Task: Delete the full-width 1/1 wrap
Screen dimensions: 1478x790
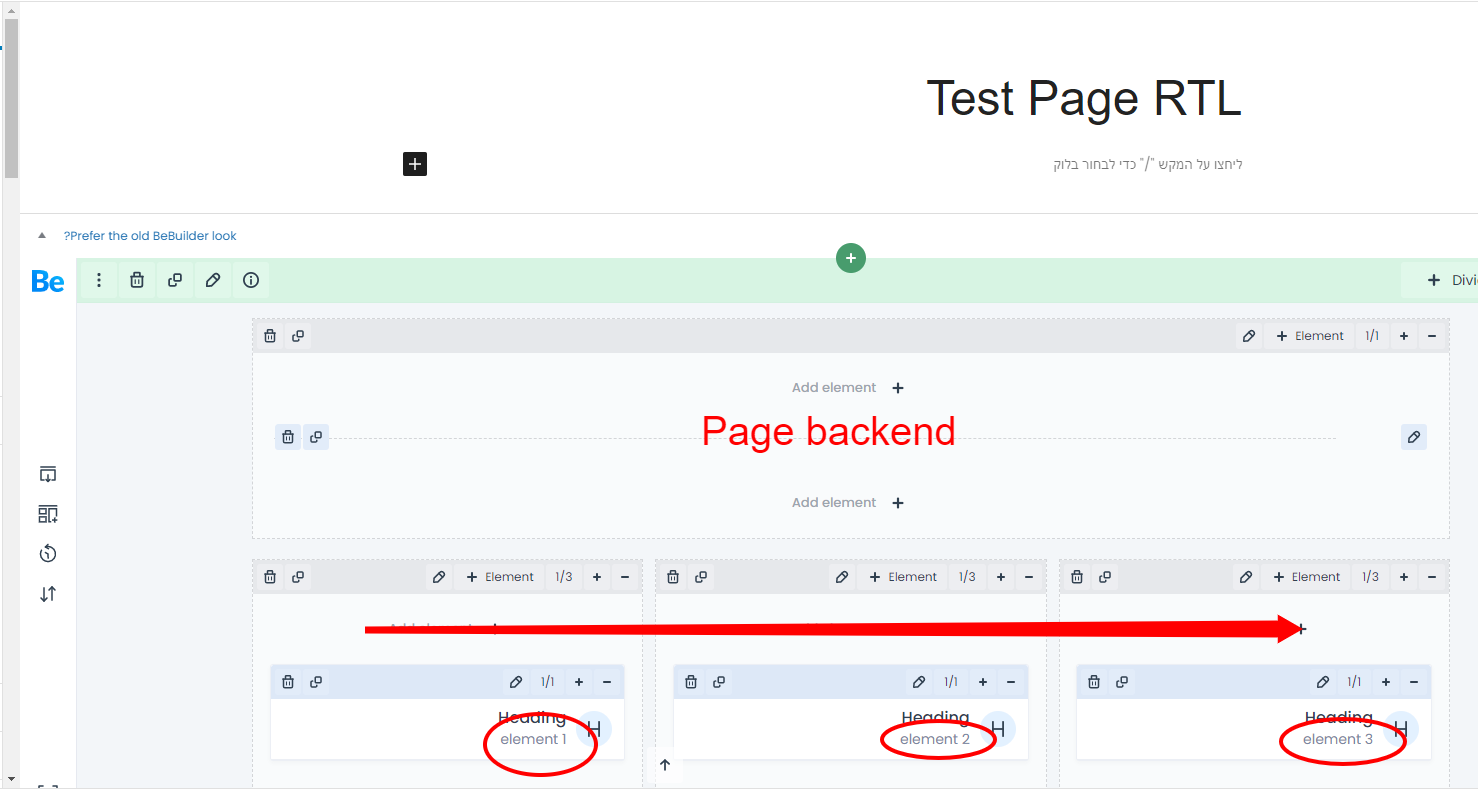Action: click(270, 336)
